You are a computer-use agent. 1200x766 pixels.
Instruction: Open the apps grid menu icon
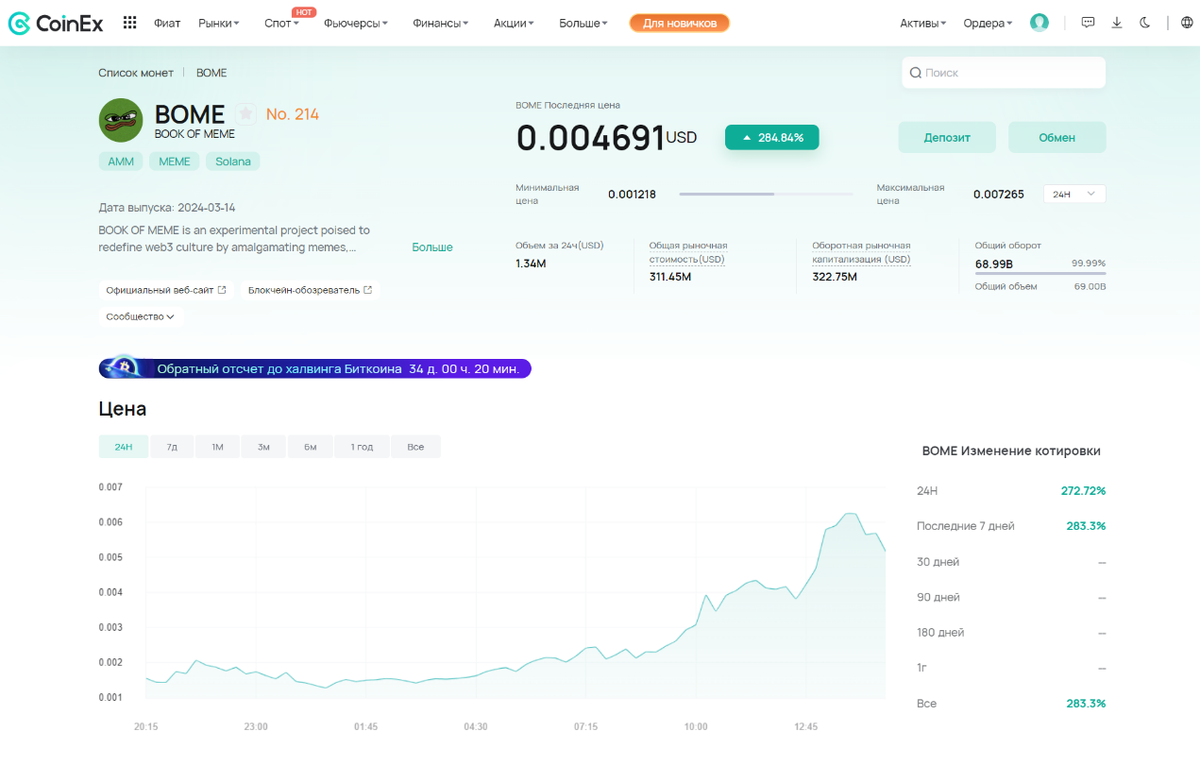click(130, 23)
